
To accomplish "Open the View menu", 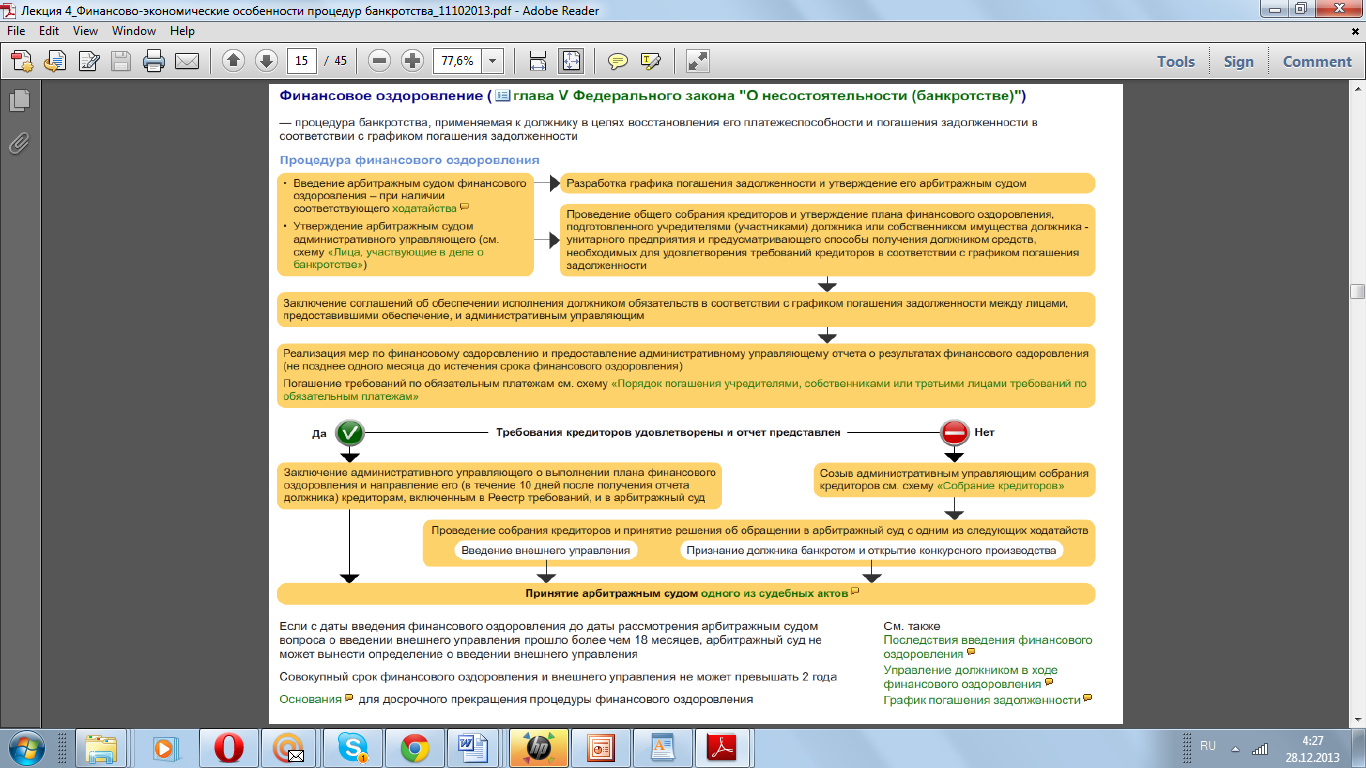I will pyautogui.click(x=85, y=31).
